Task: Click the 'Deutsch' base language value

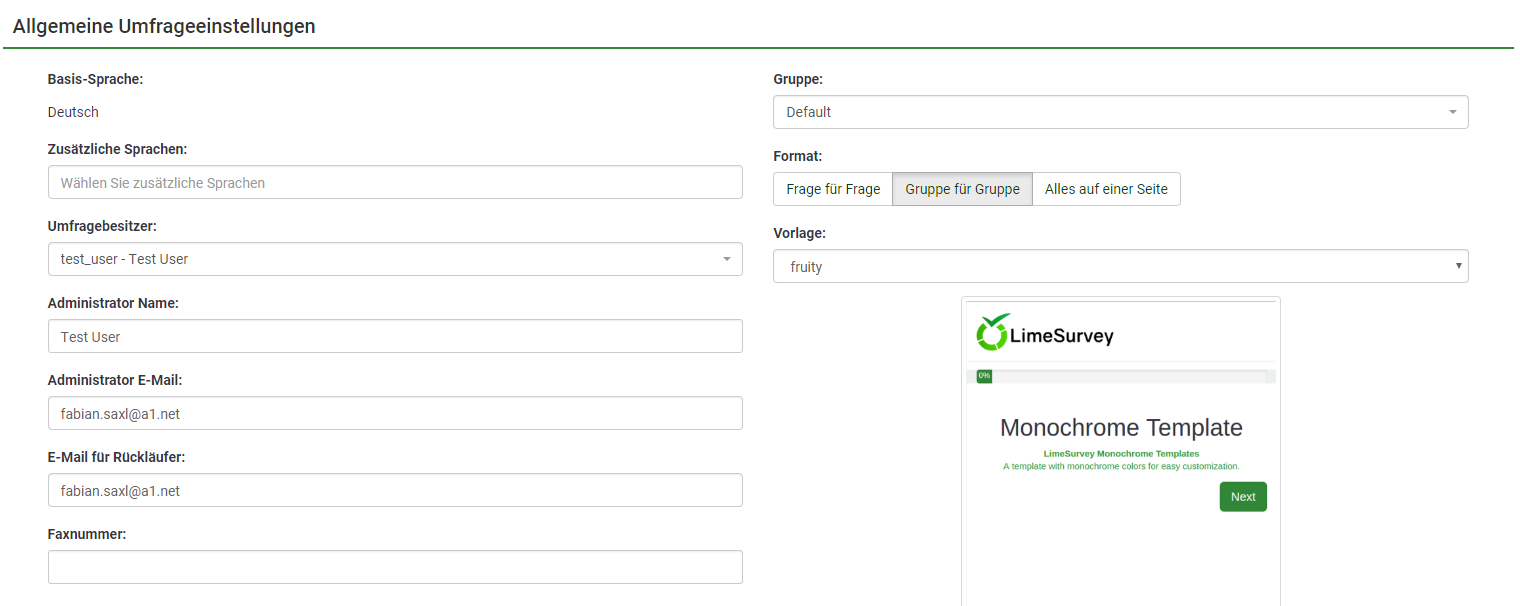Action: click(73, 112)
